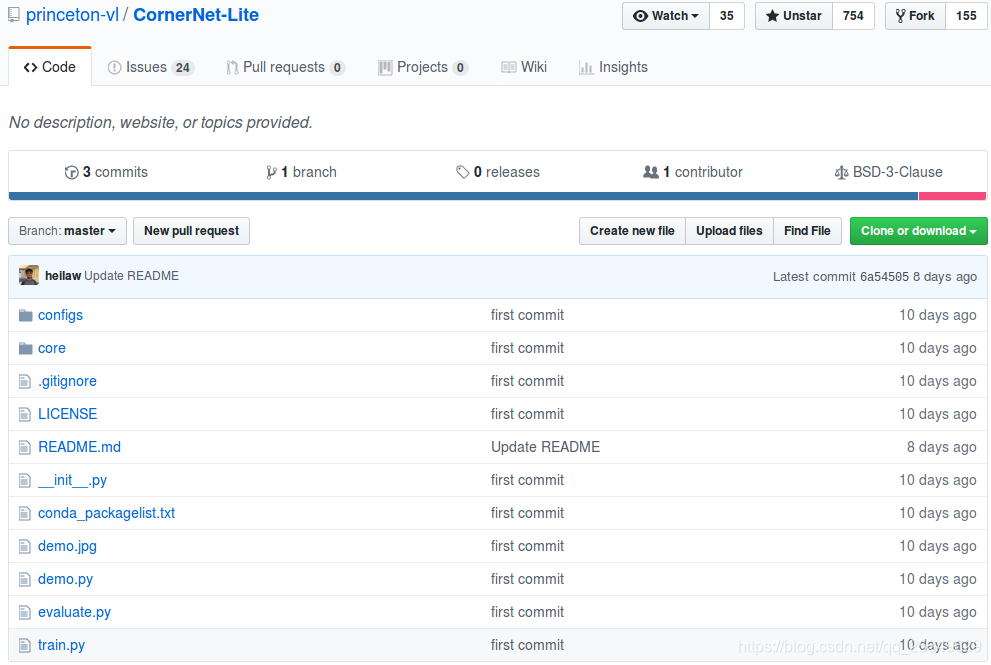This screenshot has width=991, height=665.
Task: Open heilaw author name link
Action: tap(63, 276)
